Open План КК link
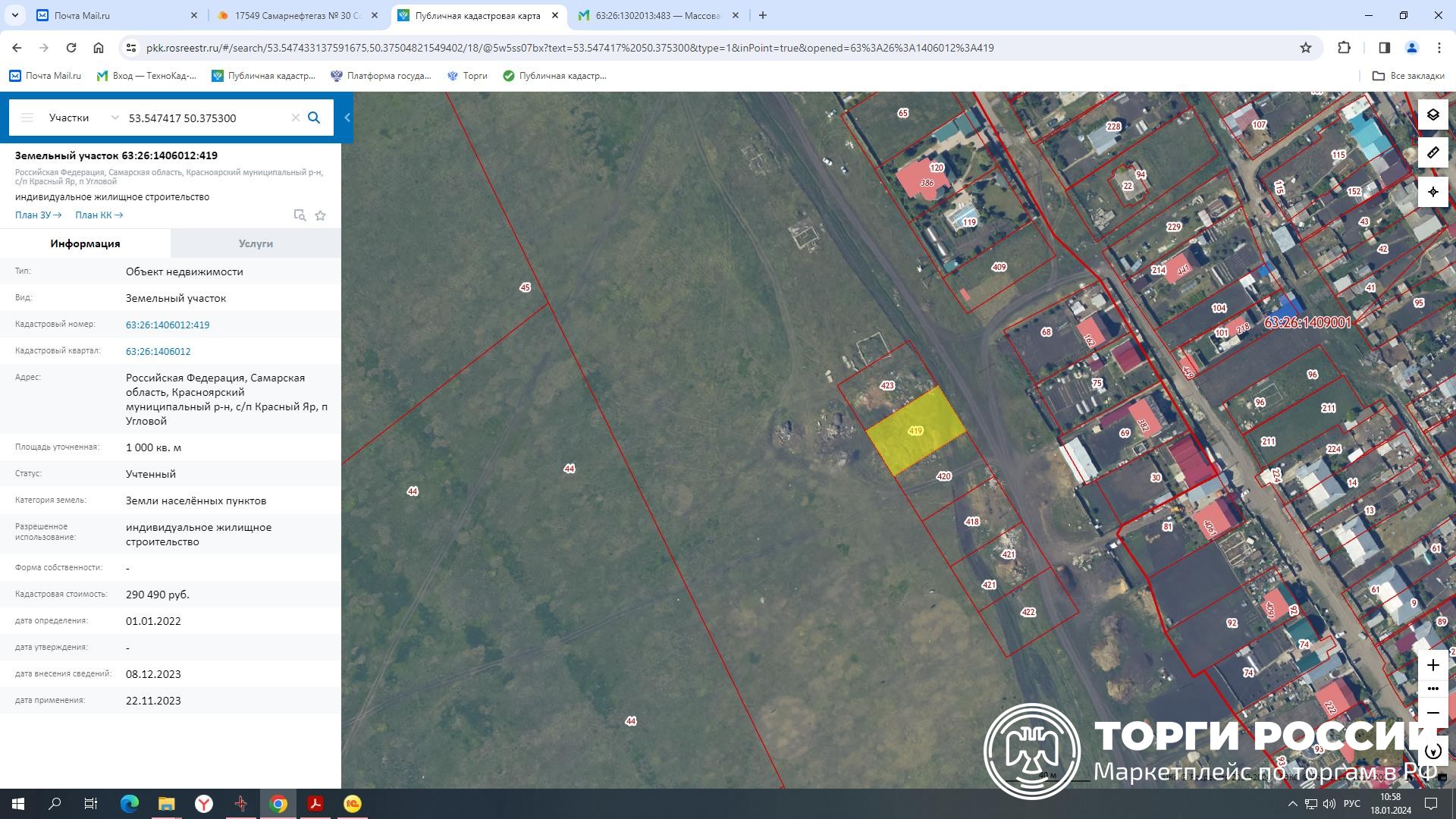This screenshot has width=1456, height=819. click(x=99, y=215)
